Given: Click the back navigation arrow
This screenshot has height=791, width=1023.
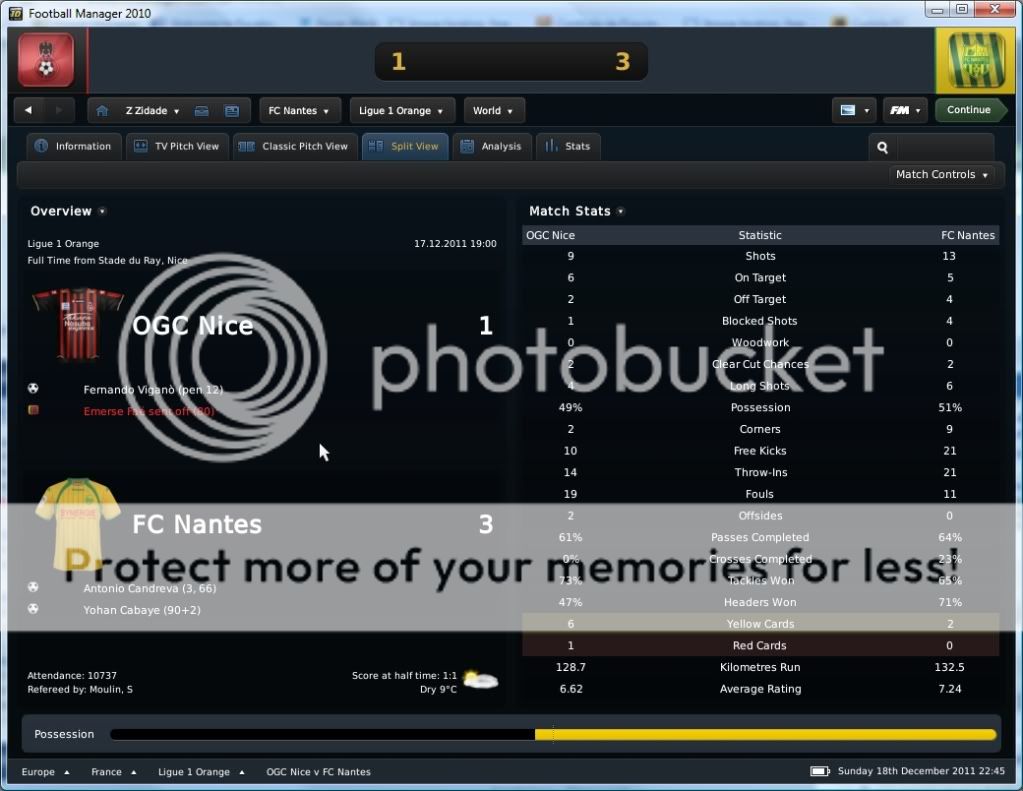Looking at the screenshot, I should pyautogui.click(x=29, y=111).
